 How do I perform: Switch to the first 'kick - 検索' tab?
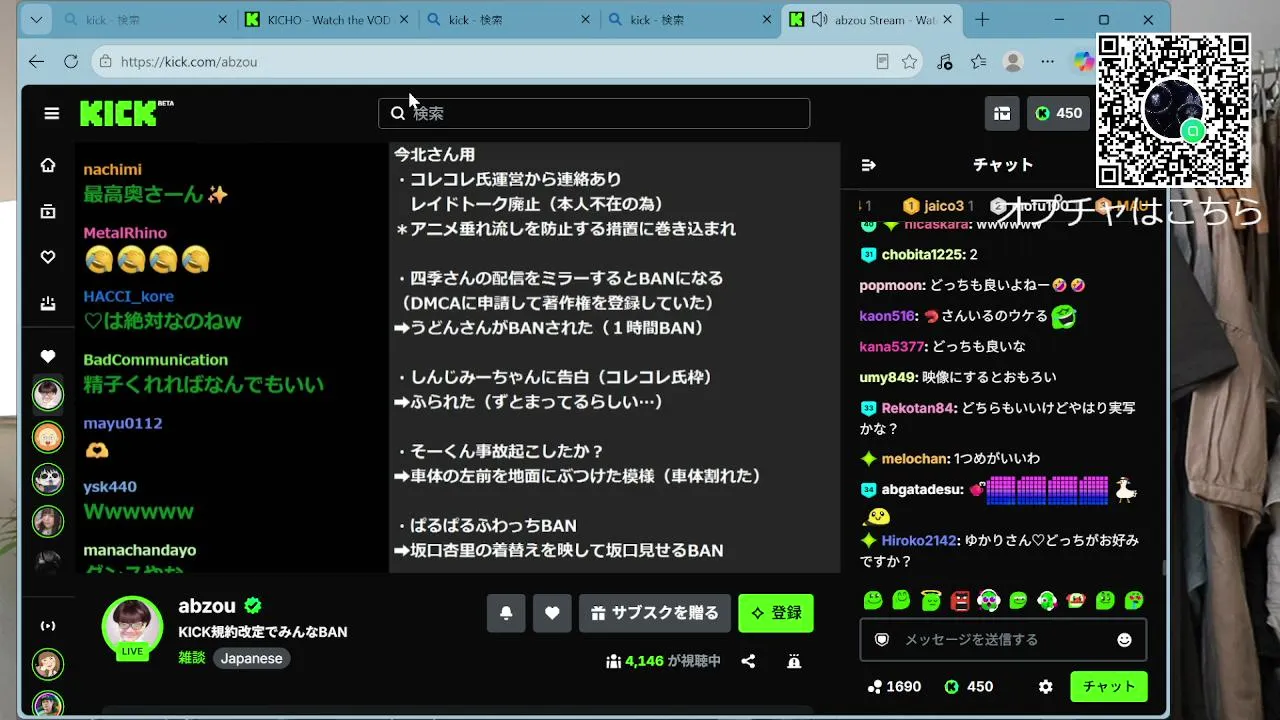click(145, 20)
